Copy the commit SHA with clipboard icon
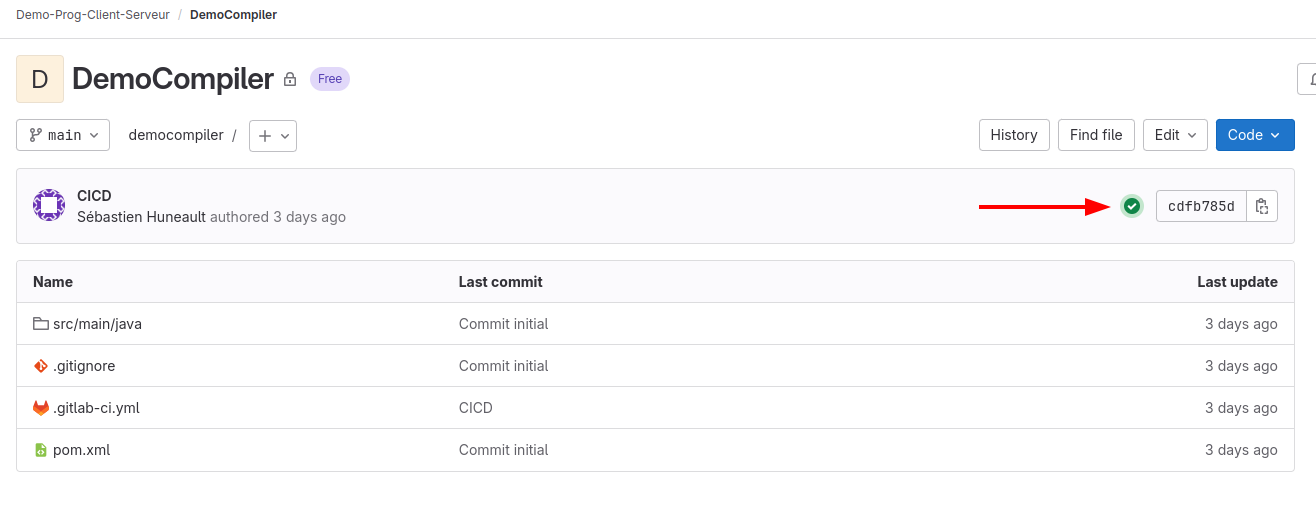 point(1262,206)
